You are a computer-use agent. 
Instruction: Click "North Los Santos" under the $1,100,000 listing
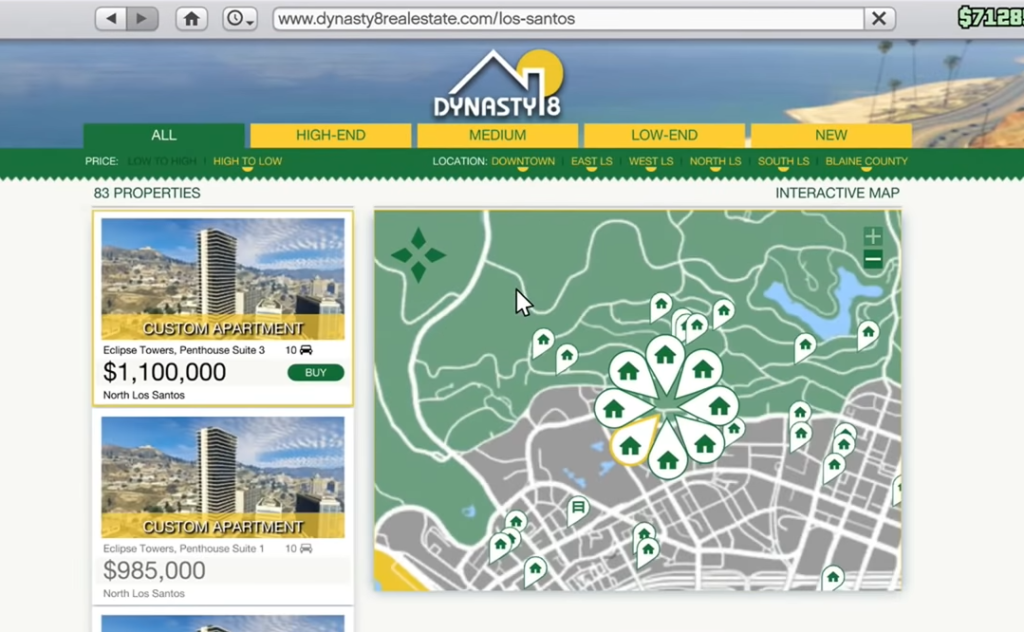[144, 395]
